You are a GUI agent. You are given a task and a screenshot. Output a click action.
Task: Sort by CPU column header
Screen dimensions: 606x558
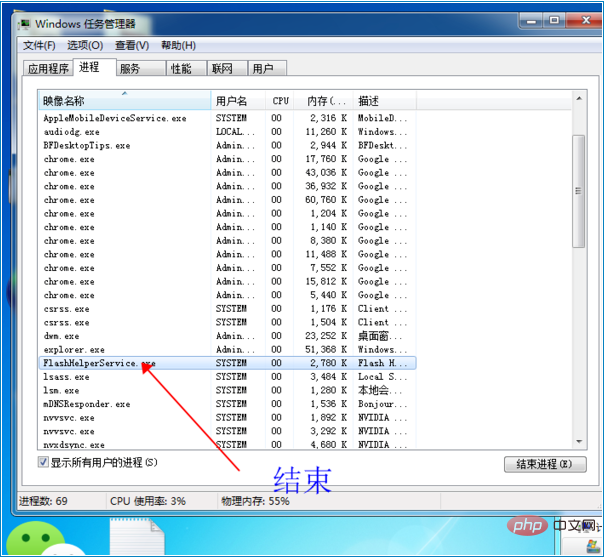(279, 101)
